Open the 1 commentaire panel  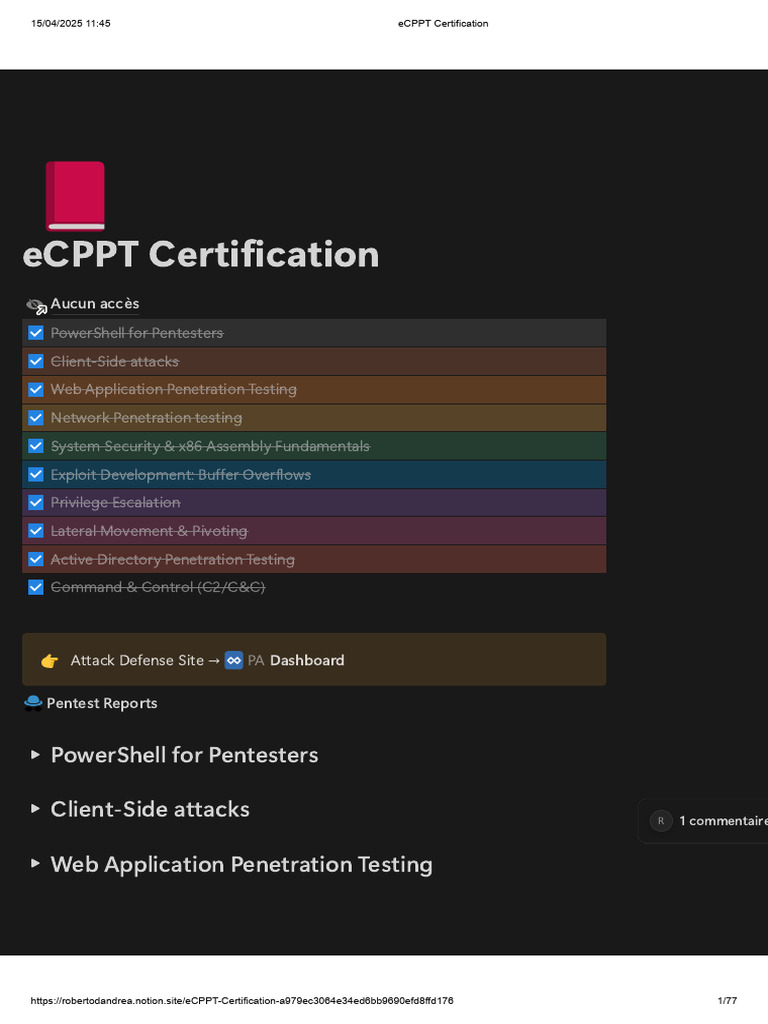pos(722,821)
